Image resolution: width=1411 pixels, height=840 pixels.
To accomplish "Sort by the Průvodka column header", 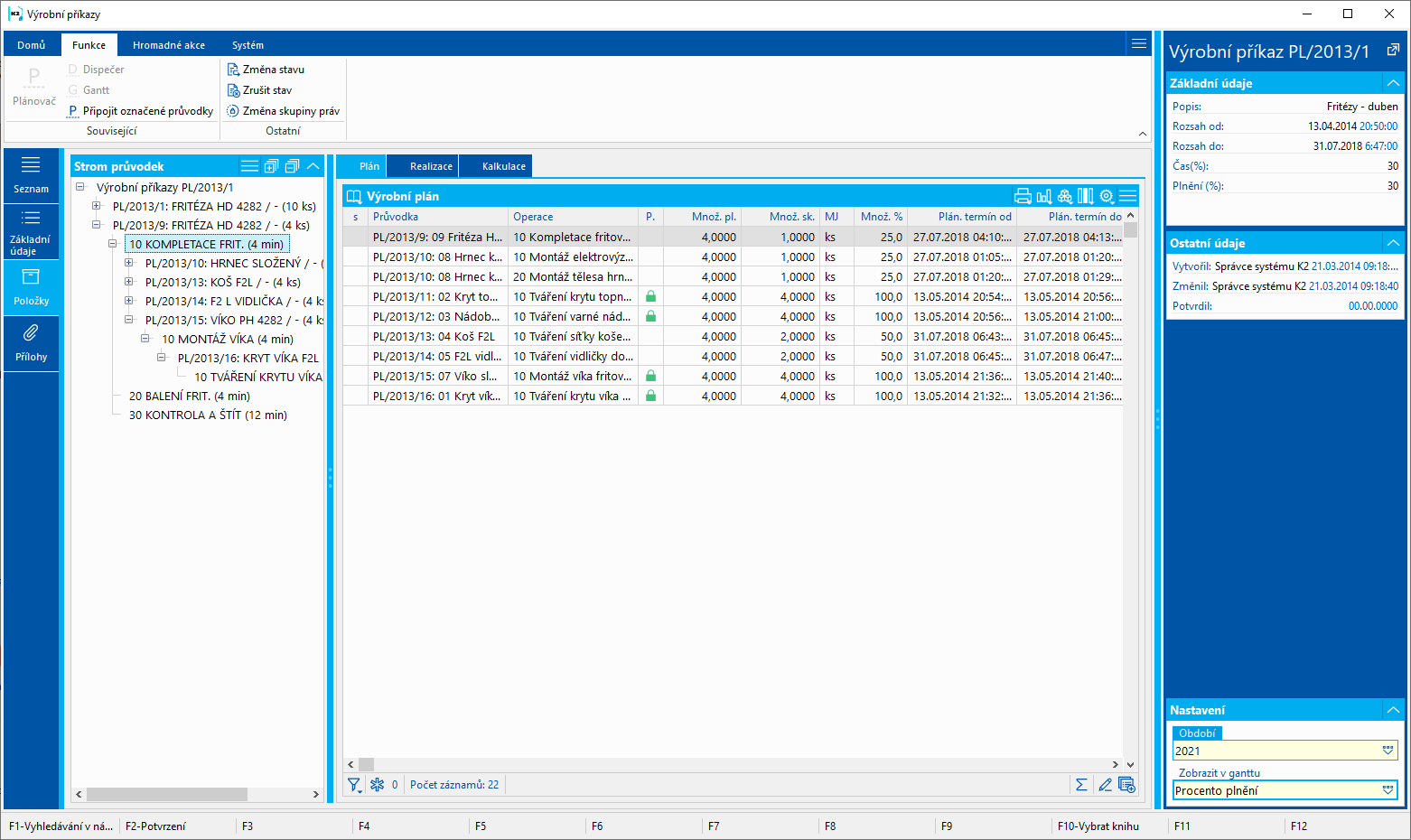I will click(438, 217).
